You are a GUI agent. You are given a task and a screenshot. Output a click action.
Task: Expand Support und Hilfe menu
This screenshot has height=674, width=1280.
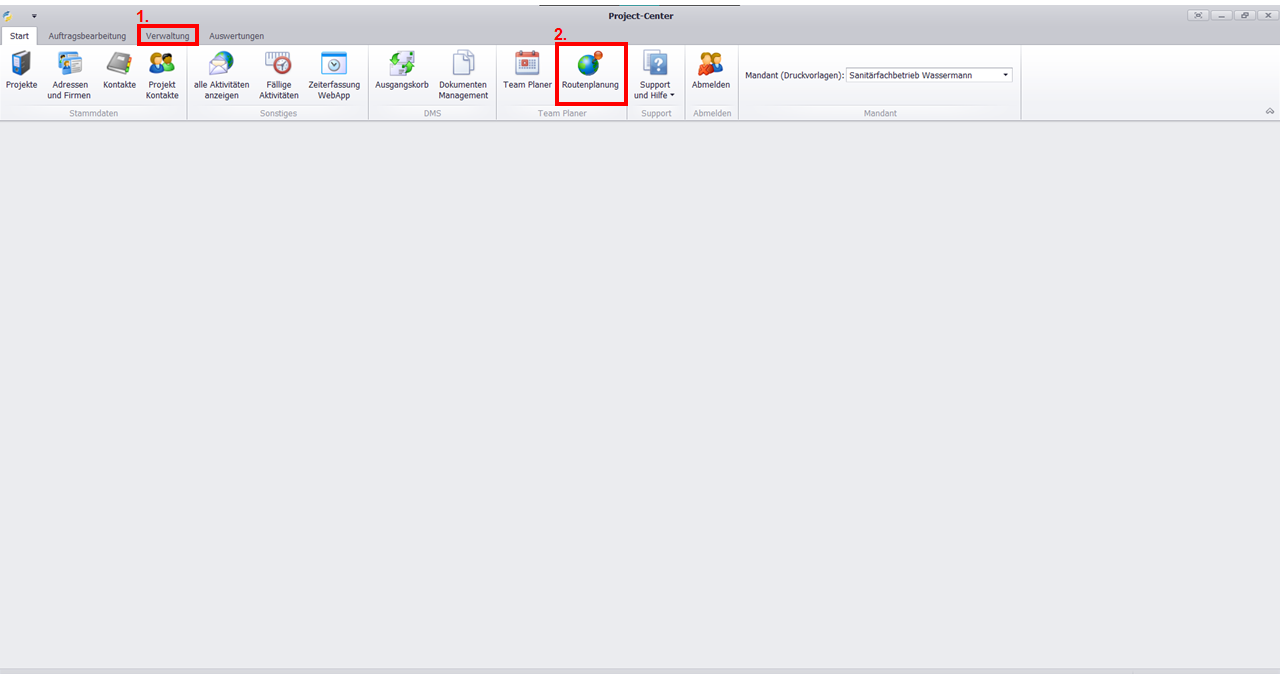[x=655, y=75]
